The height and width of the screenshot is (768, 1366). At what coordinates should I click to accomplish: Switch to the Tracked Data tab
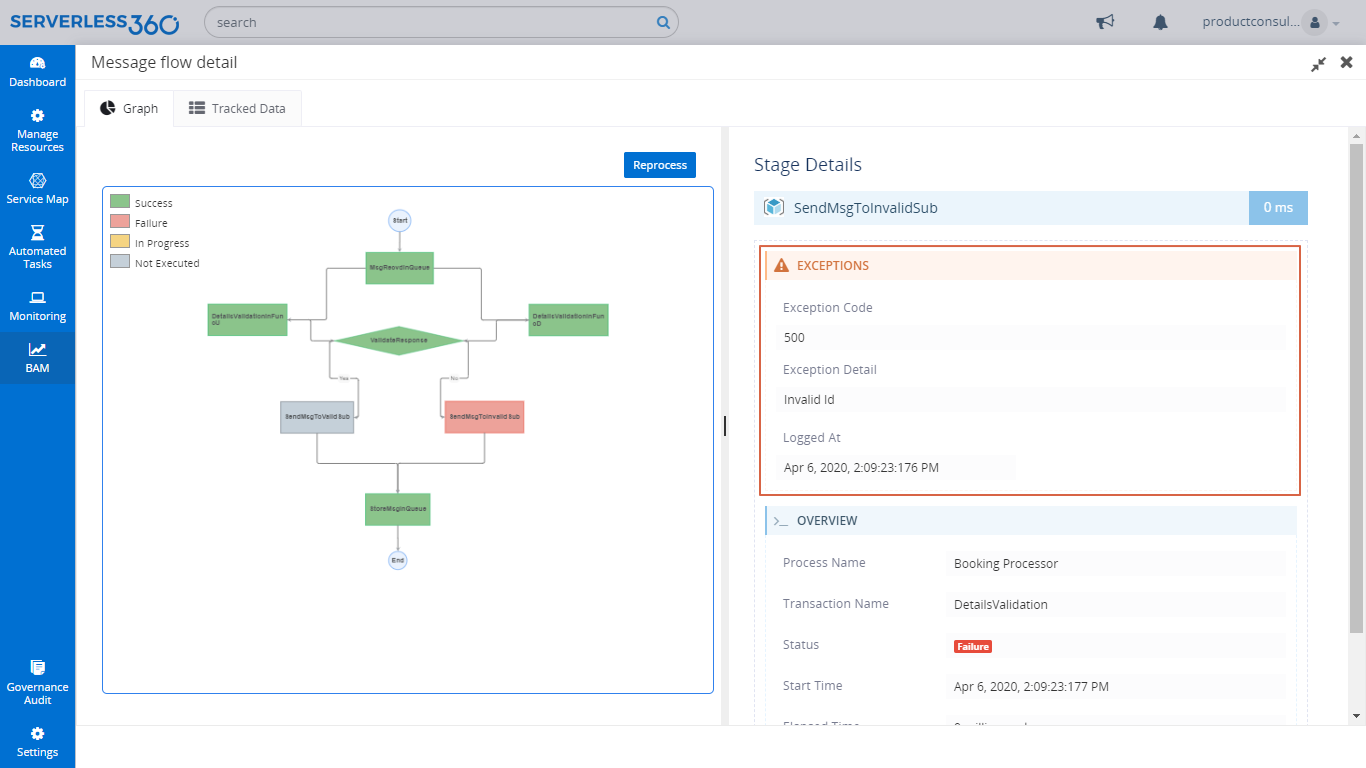pos(237,108)
